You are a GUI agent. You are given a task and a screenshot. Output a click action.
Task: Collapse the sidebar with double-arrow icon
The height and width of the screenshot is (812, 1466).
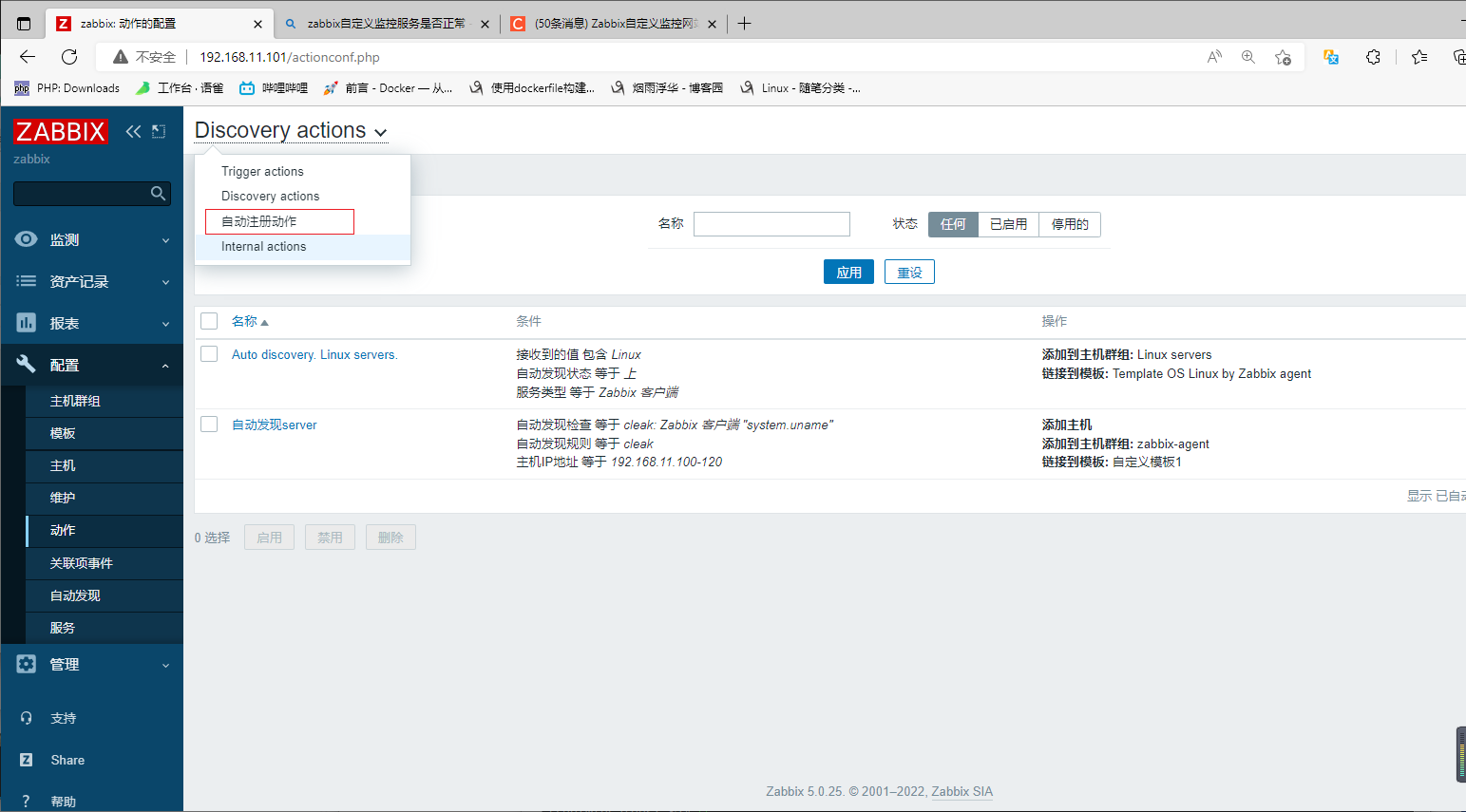tap(133, 131)
